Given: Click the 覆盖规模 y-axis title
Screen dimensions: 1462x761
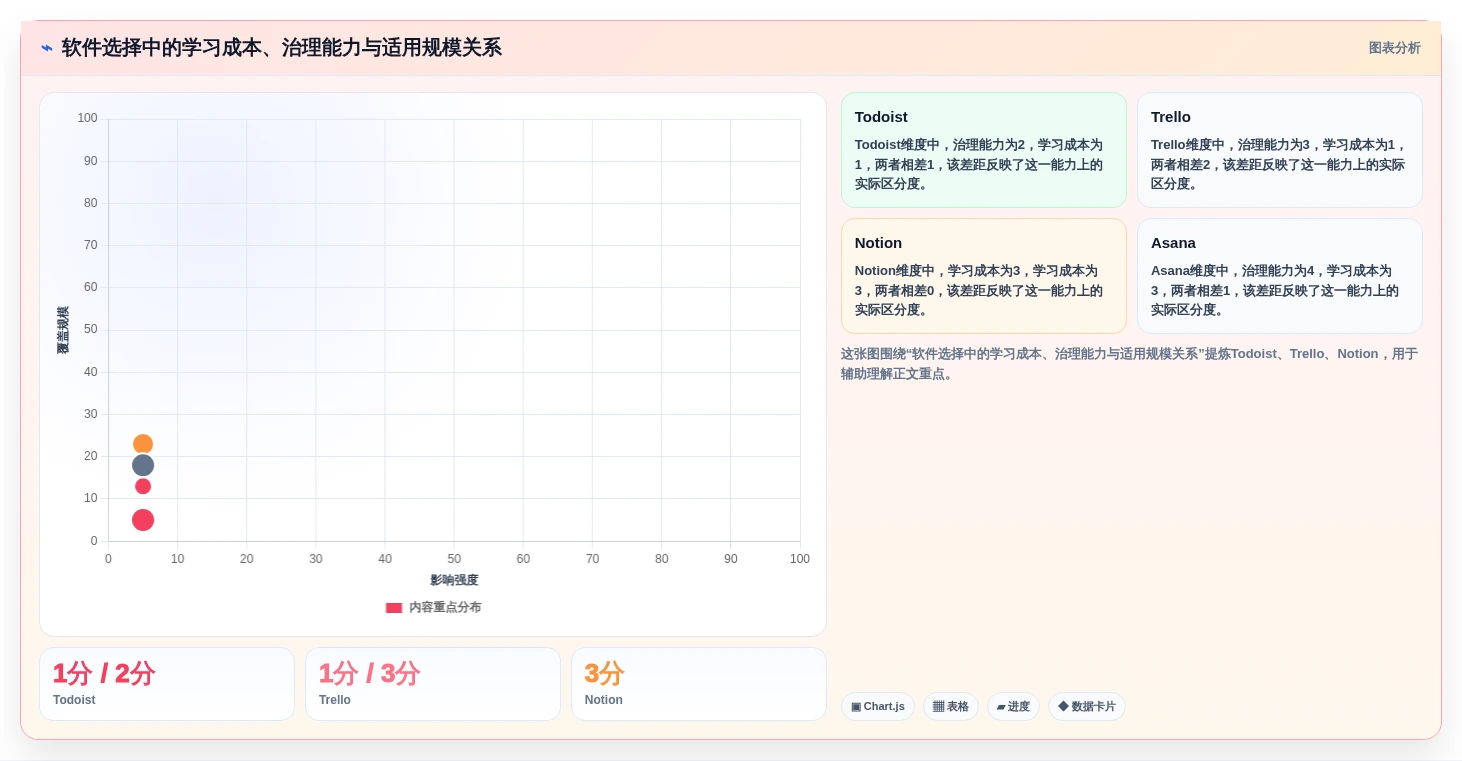Looking at the screenshot, I should (x=63, y=330).
